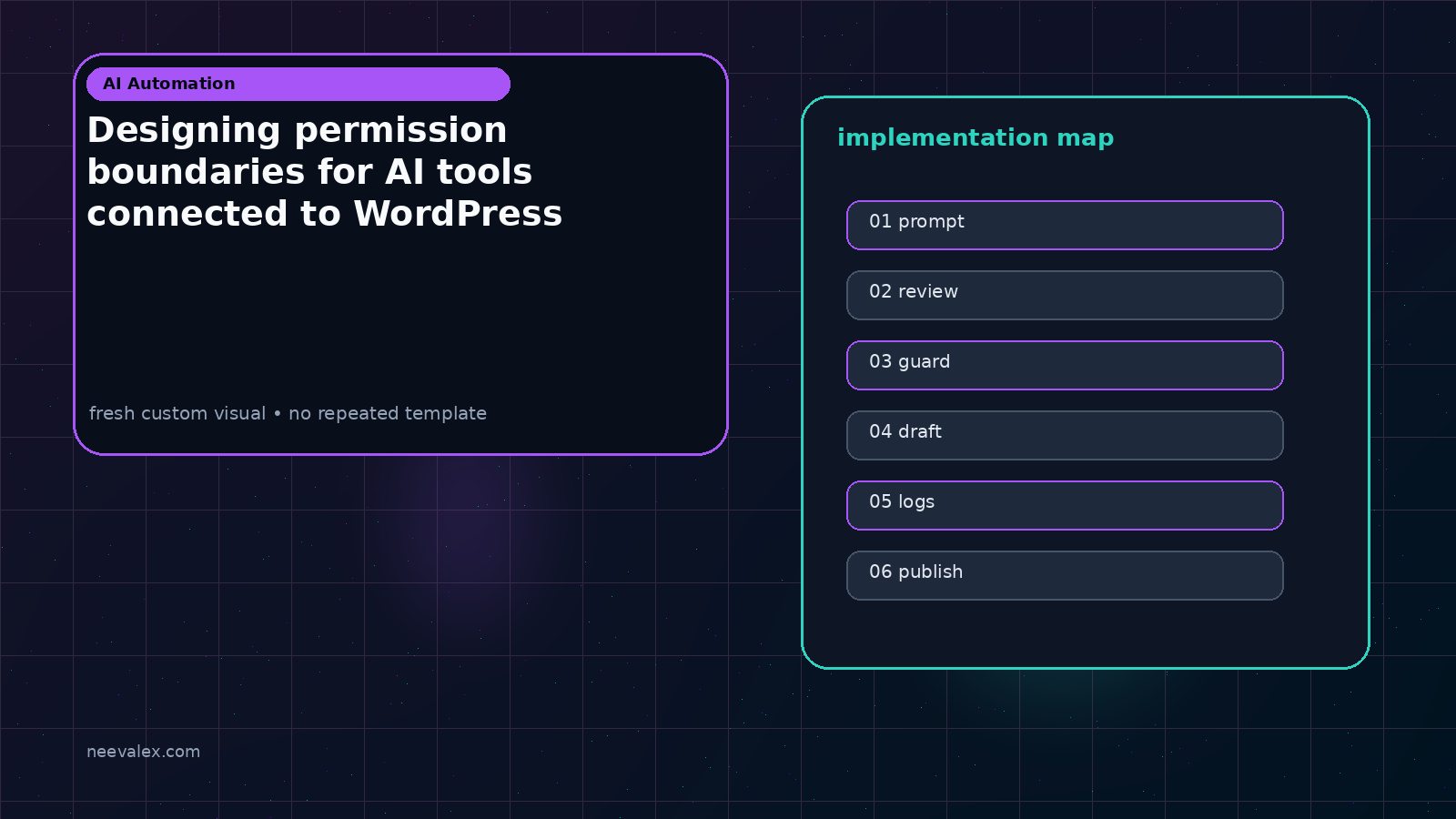Click 'fresh custom visual • no repeated template' caption
The width and height of the screenshot is (1456, 819).
[288, 413]
